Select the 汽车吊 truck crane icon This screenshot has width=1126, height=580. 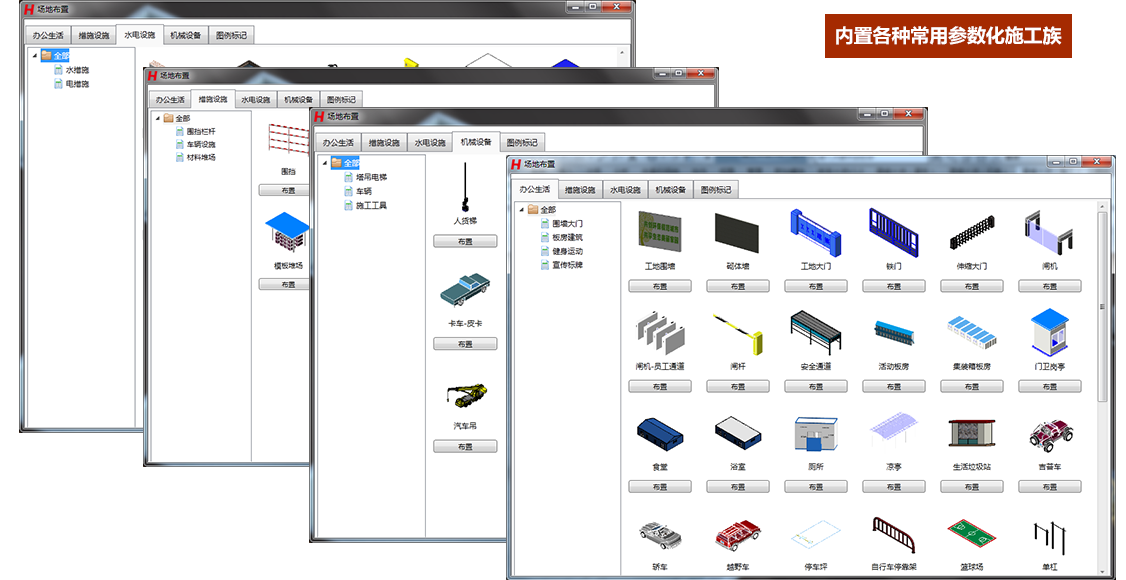(x=465, y=396)
